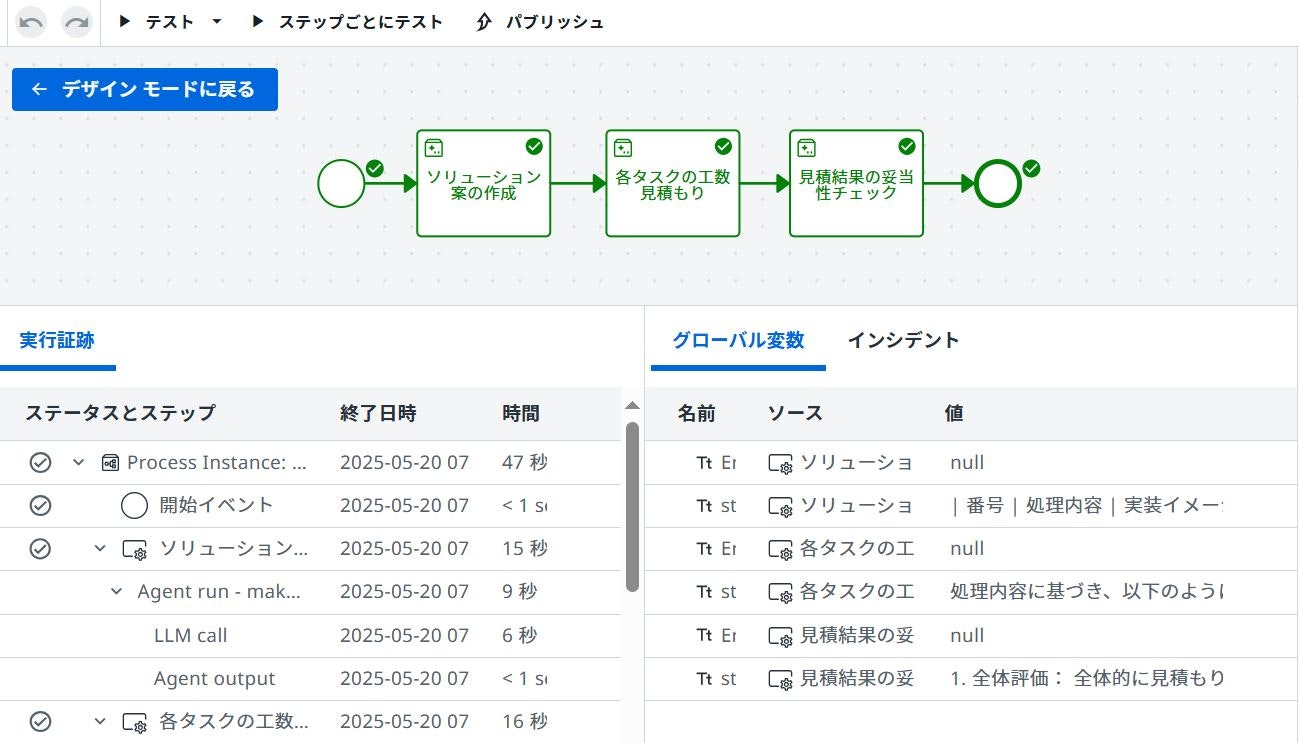Screen dimensions: 1299x743
Task: Click the status check icon on Process Instance row
Action: point(40,462)
